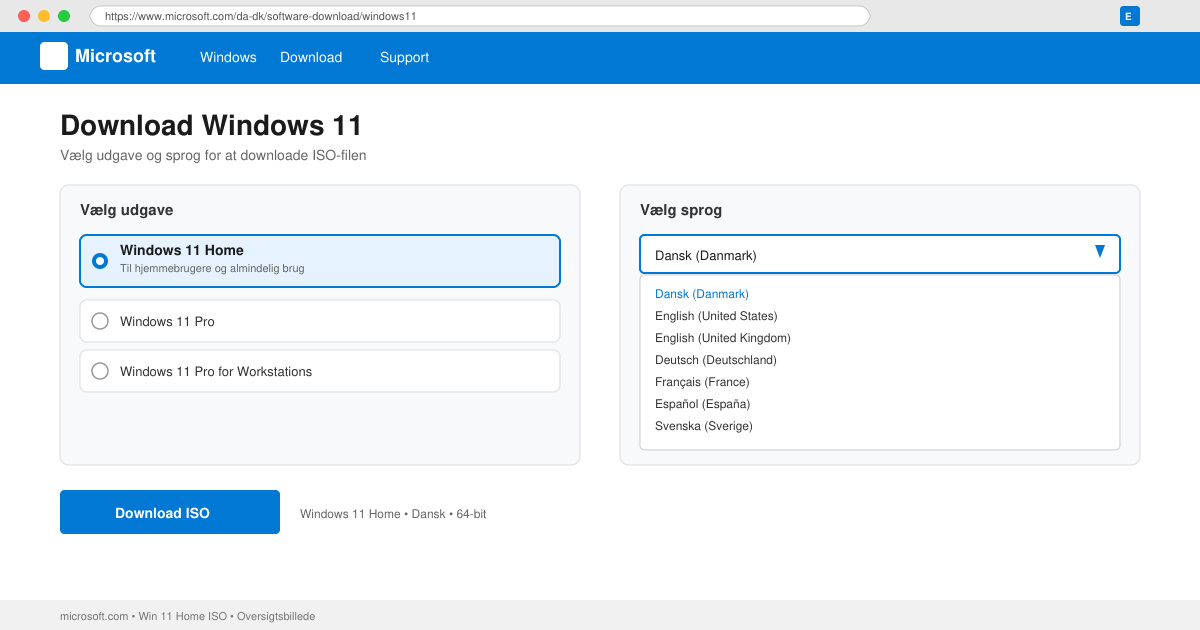This screenshot has width=1200, height=630.
Task: Select Deutsch (Deutschland) language option
Action: click(x=716, y=360)
